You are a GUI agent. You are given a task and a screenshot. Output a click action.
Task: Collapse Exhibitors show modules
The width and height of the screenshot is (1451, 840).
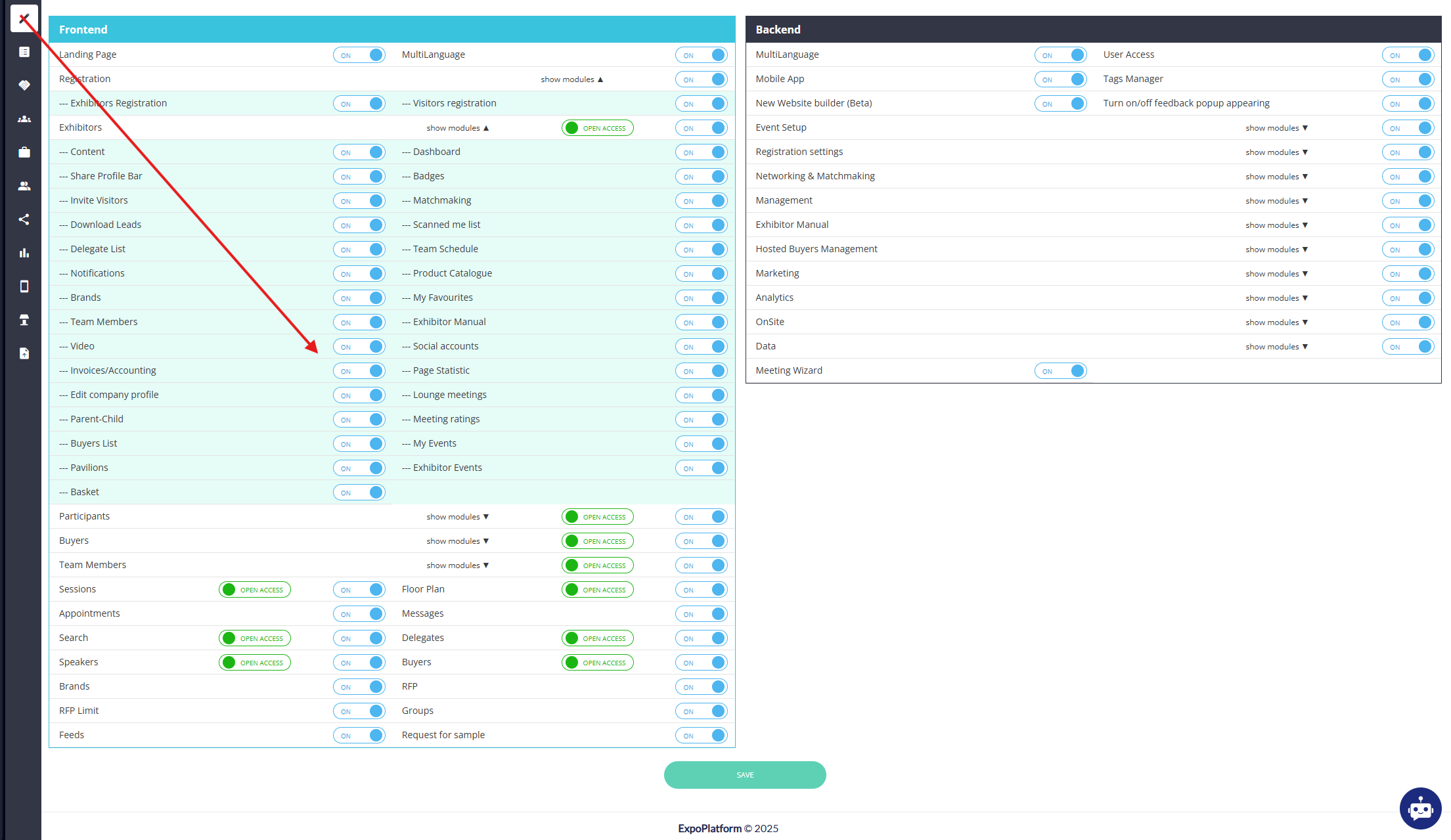[457, 128]
